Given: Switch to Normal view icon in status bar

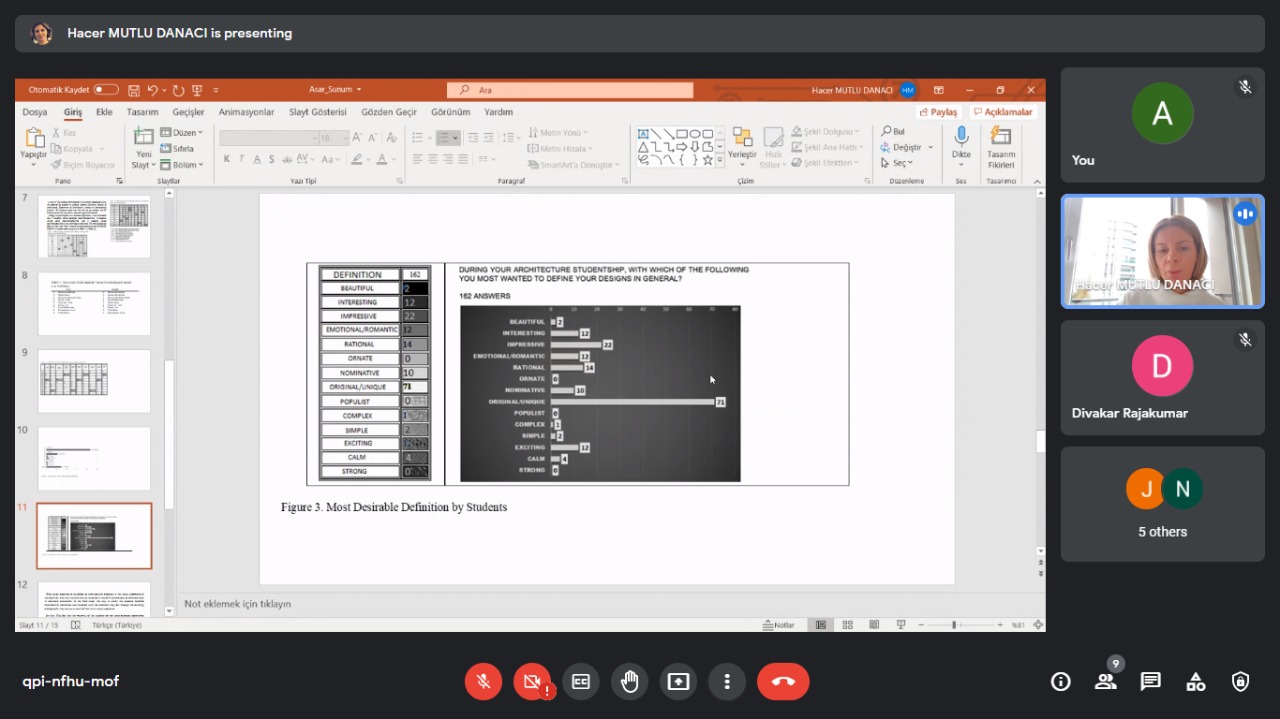Looking at the screenshot, I should click(x=821, y=625).
